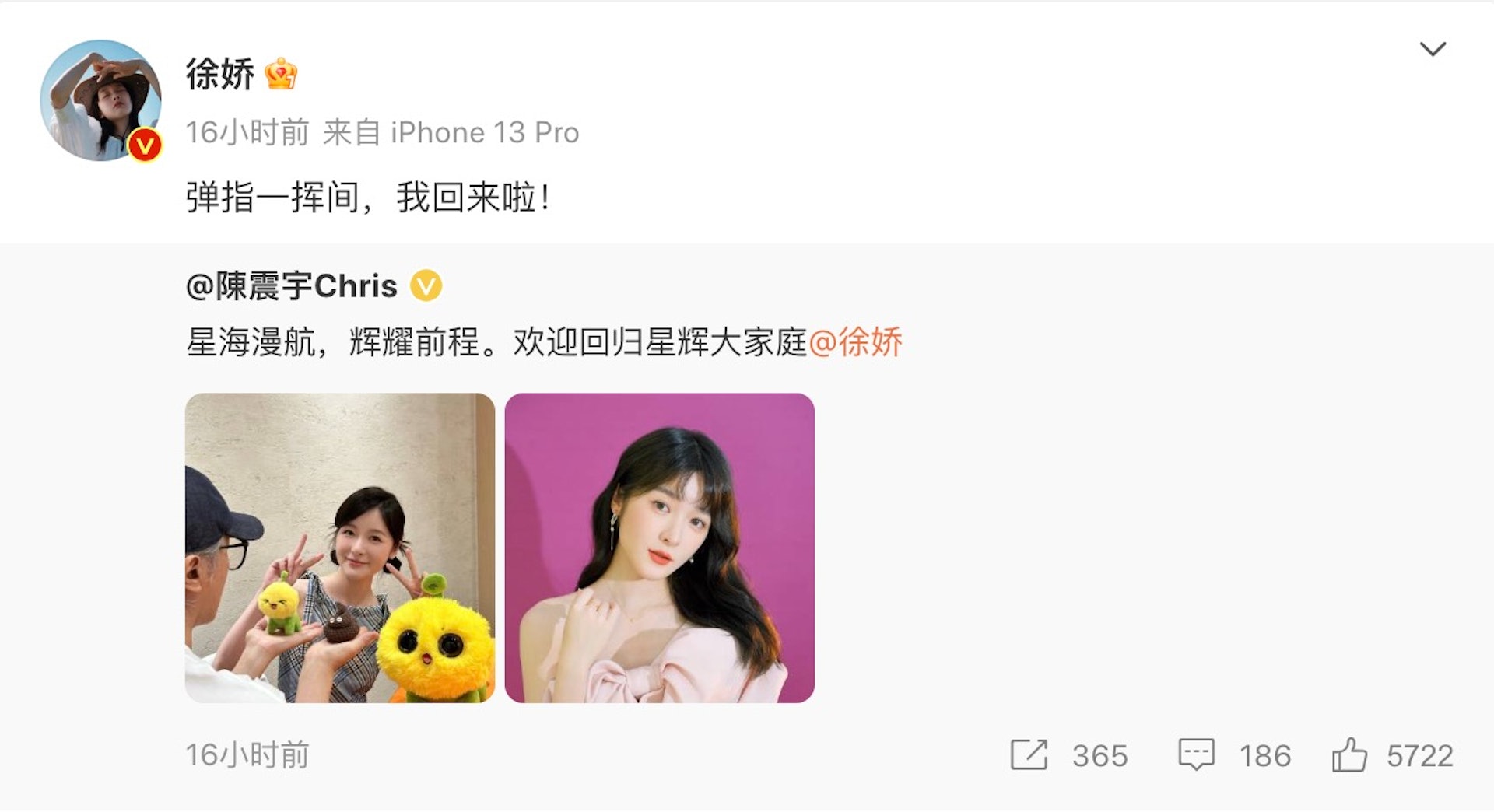1494x812 pixels.
Task: Click the repost count 365
Action: (1100, 756)
